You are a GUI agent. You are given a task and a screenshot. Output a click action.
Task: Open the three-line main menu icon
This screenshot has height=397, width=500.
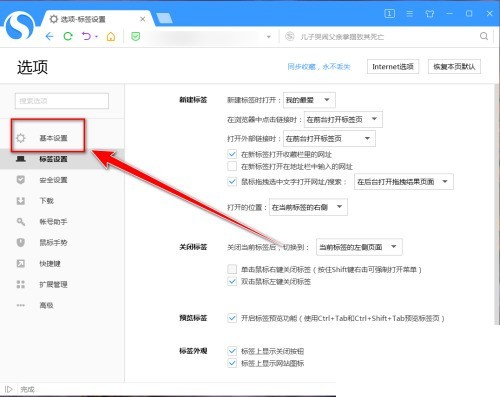pos(410,14)
